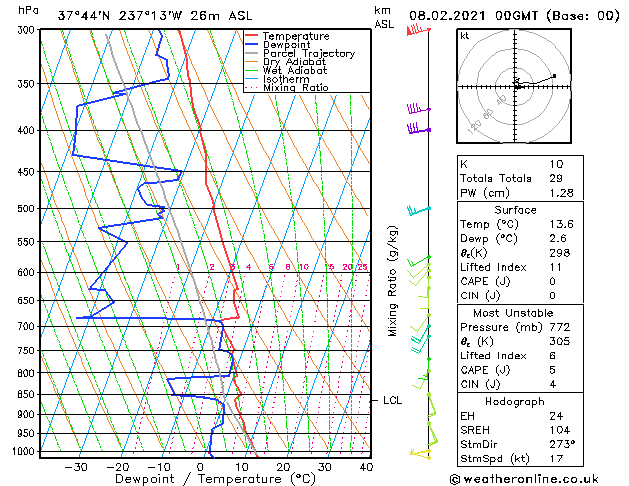Click the weatheronline.co.uk copyright link
Screen dimensions: 629x486
524,479
